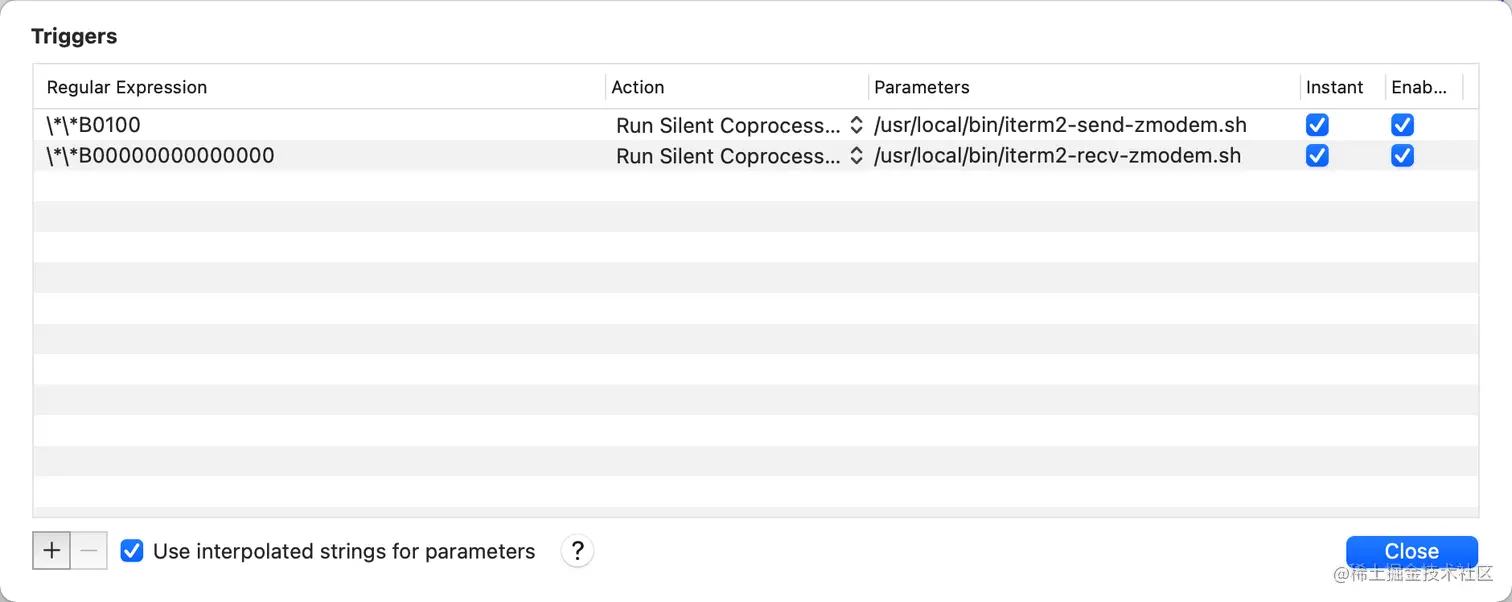Toggle Instant checkbox for send-zmodem trigger
Viewport: 1512px width, 602px height.
(1317, 125)
